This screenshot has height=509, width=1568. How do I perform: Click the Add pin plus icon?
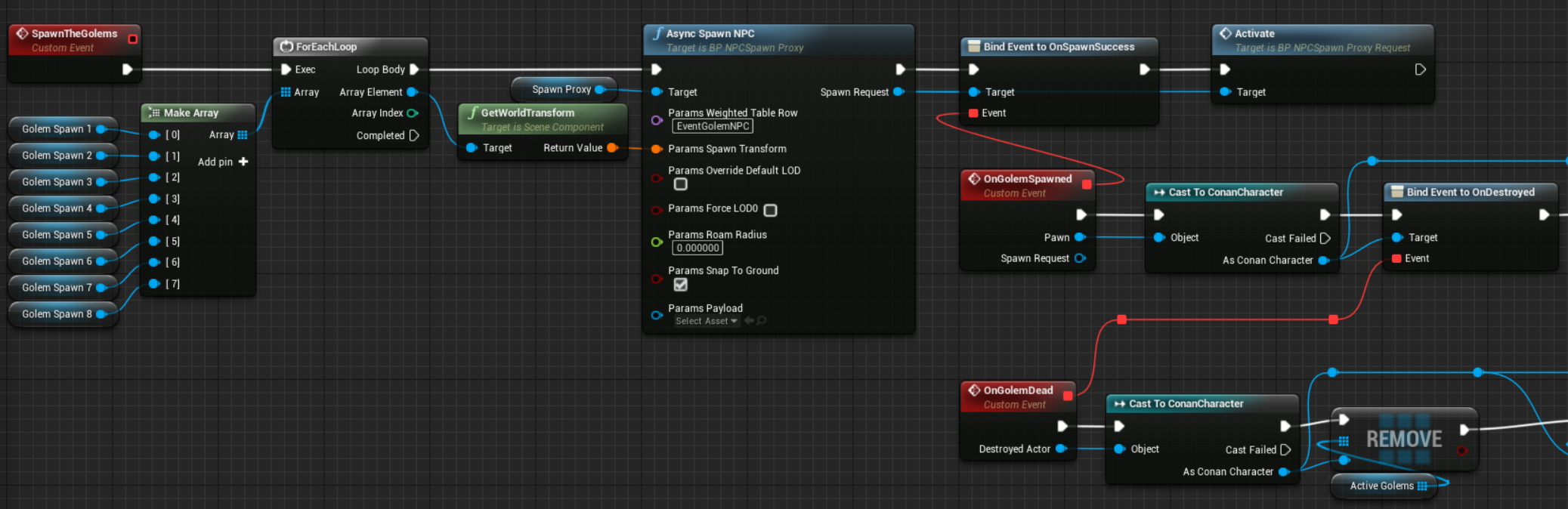(243, 162)
